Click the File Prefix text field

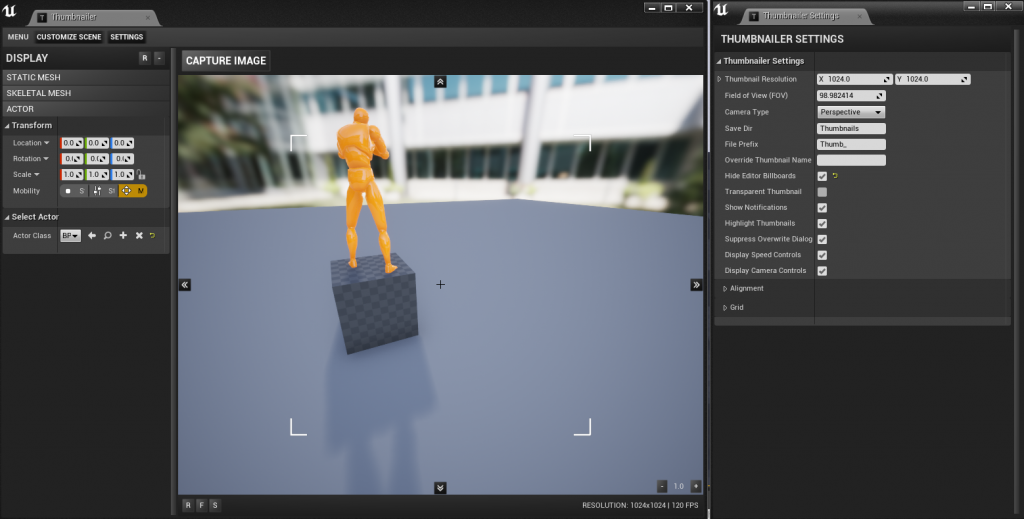pyautogui.click(x=851, y=144)
